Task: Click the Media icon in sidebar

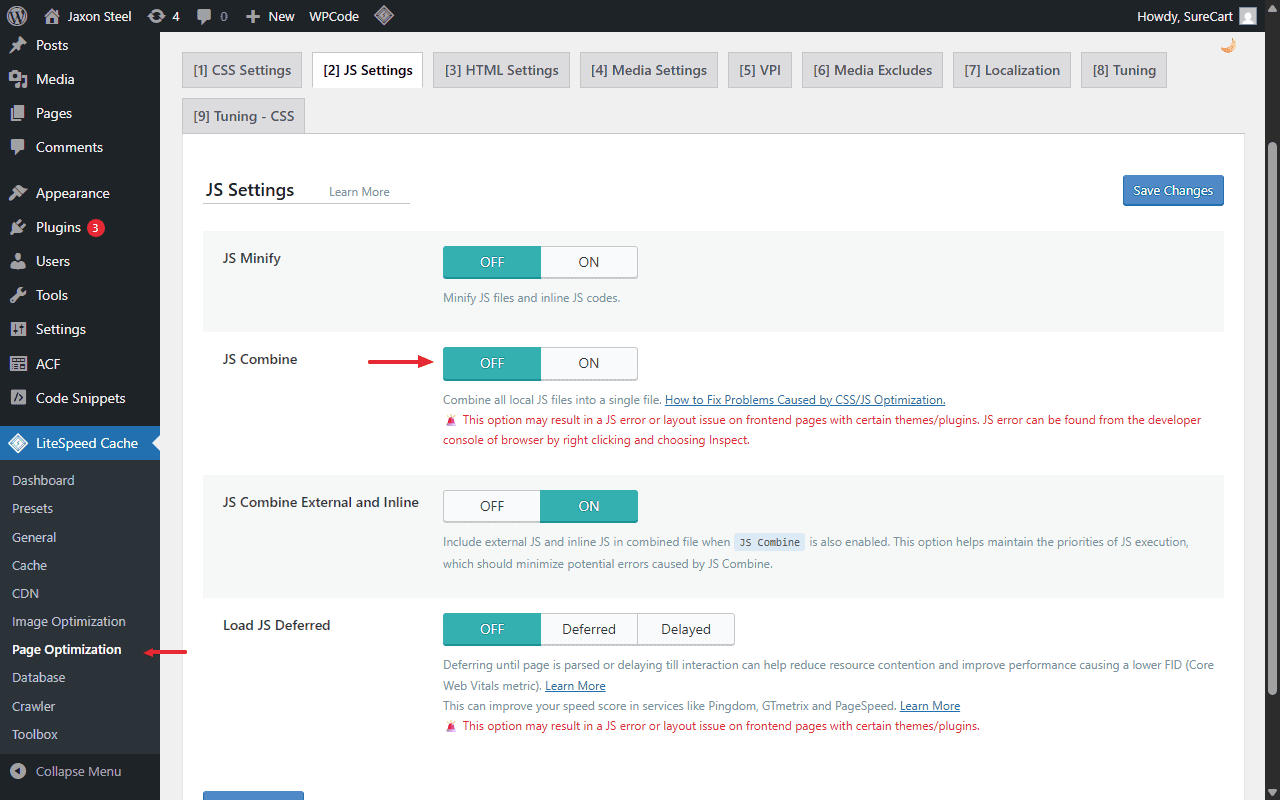Action: coord(18,79)
